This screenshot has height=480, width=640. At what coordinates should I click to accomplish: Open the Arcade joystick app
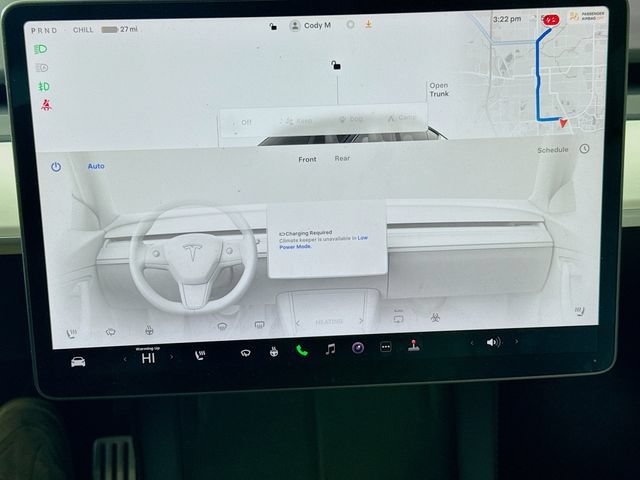point(413,345)
